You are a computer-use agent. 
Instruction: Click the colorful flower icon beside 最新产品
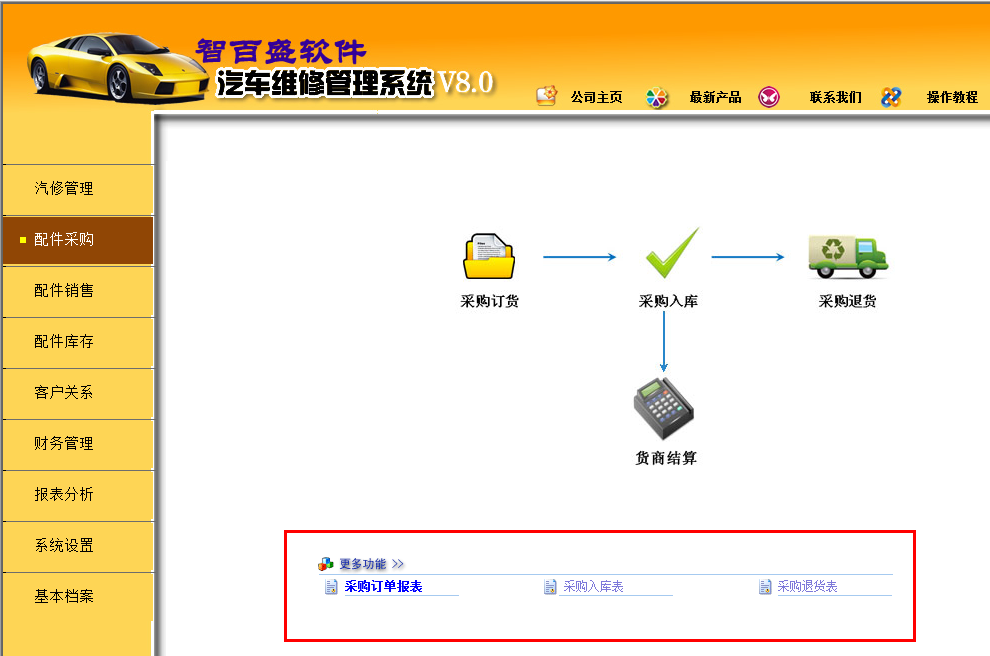(x=657, y=97)
